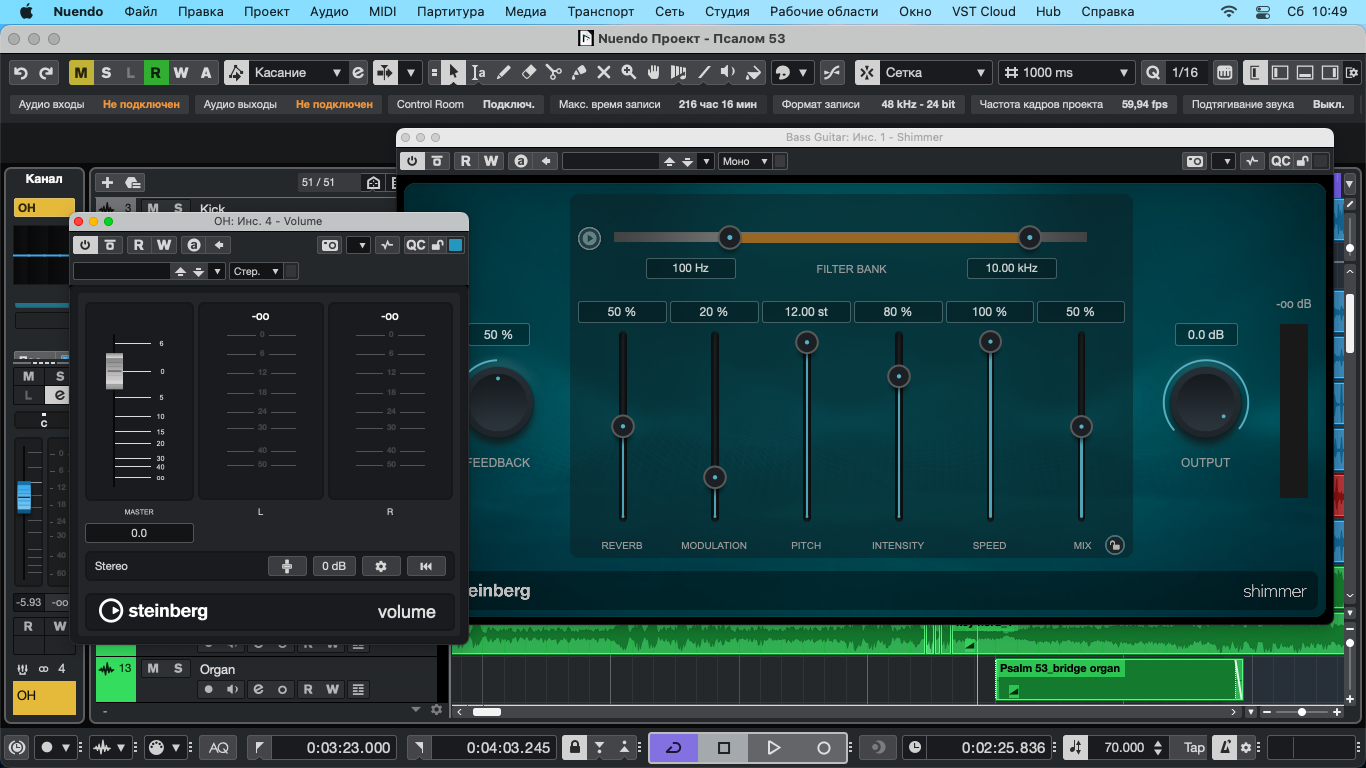Click Play in the transport bar
Viewport: 1366px width, 768px height.
773,747
